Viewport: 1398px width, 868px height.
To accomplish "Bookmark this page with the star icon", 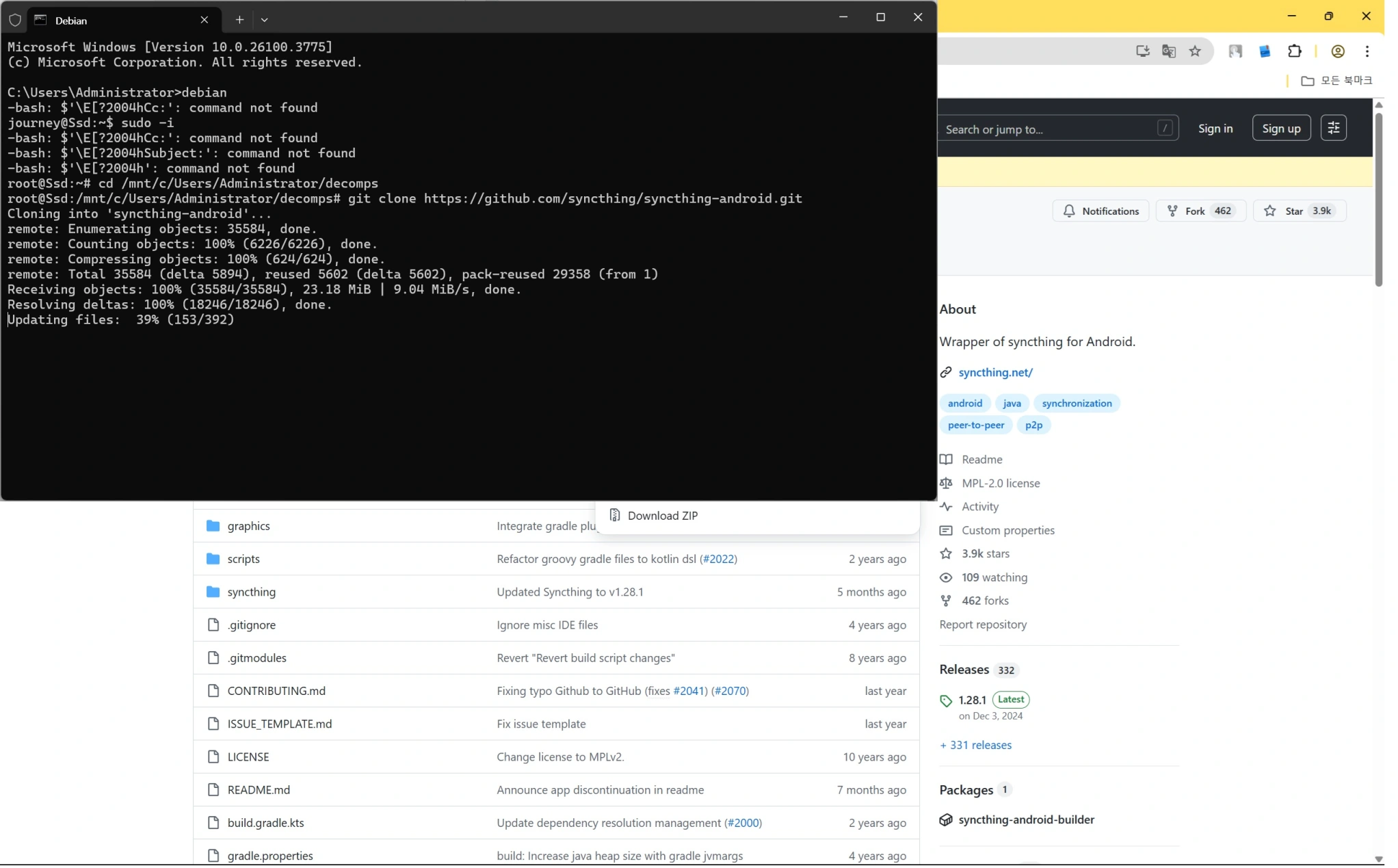I will pyautogui.click(x=1194, y=51).
